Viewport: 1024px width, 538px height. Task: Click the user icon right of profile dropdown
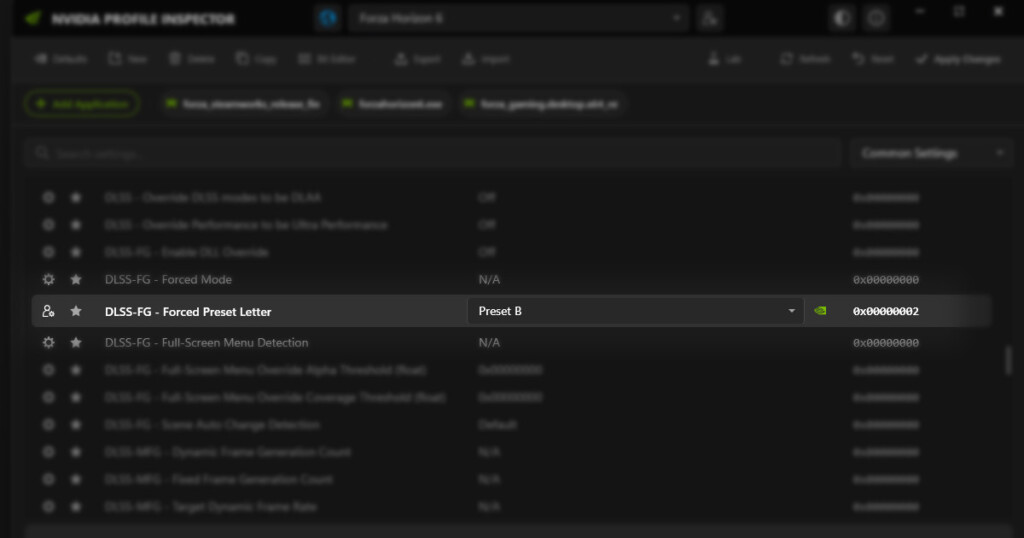coord(710,18)
